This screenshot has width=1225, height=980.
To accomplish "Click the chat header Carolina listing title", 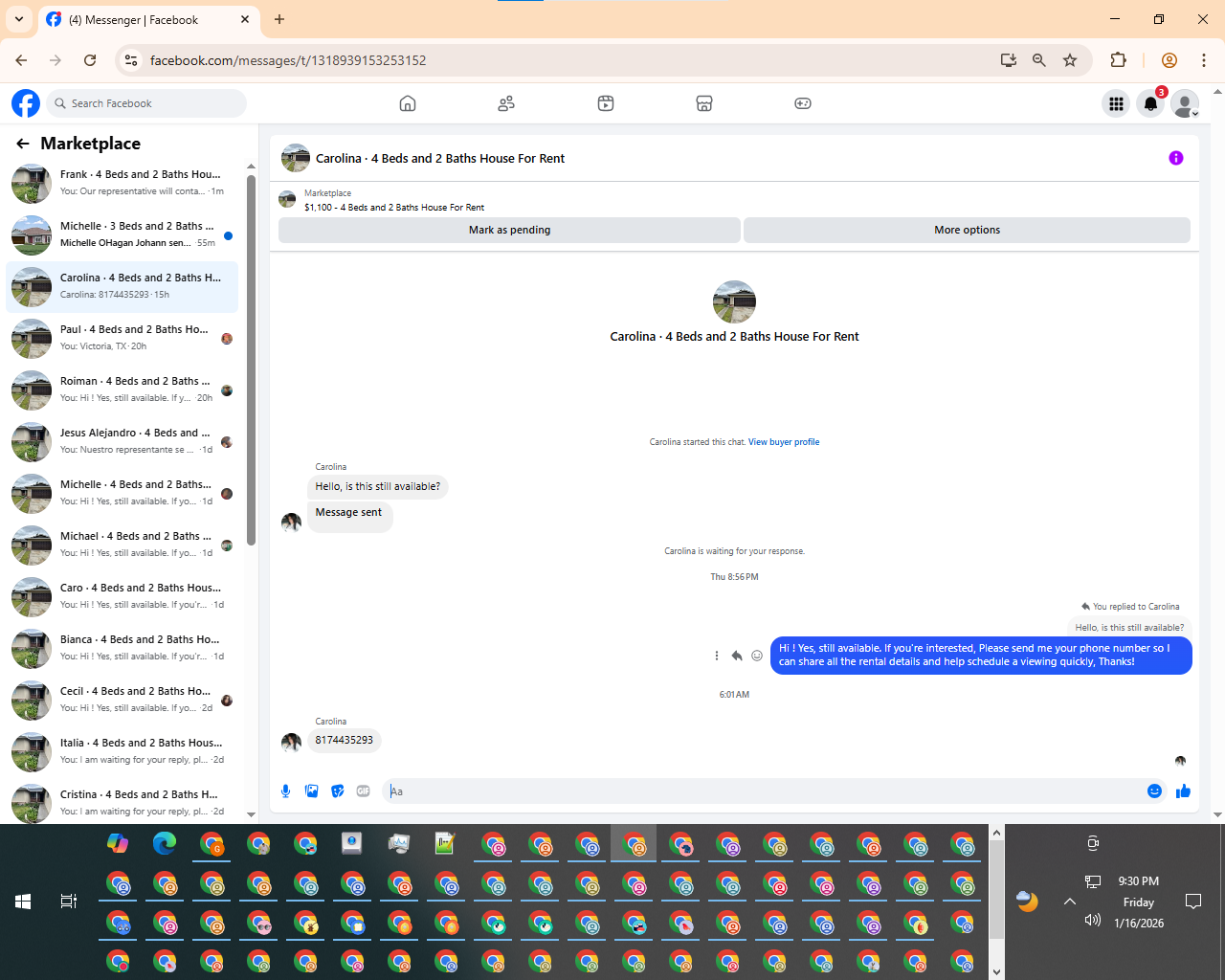I will 440,158.
